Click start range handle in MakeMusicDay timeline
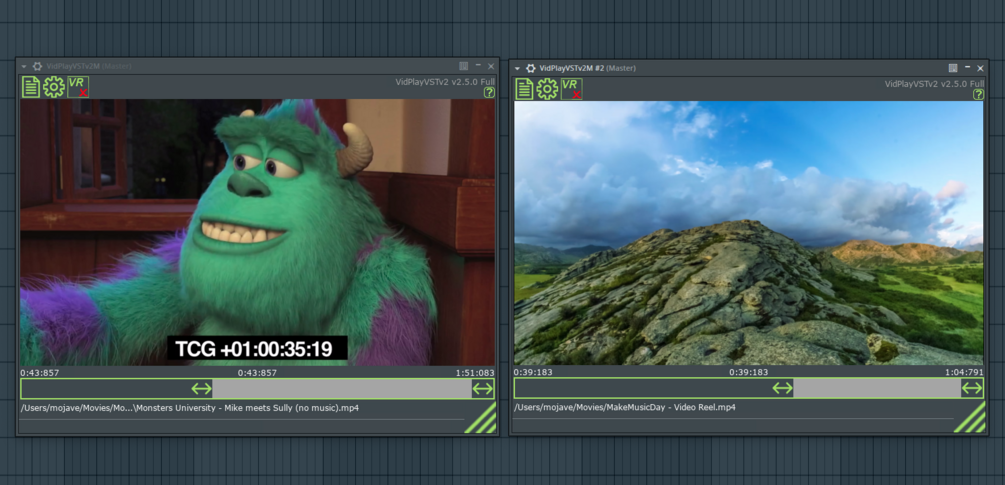This screenshot has height=485, width=1005. pos(783,388)
